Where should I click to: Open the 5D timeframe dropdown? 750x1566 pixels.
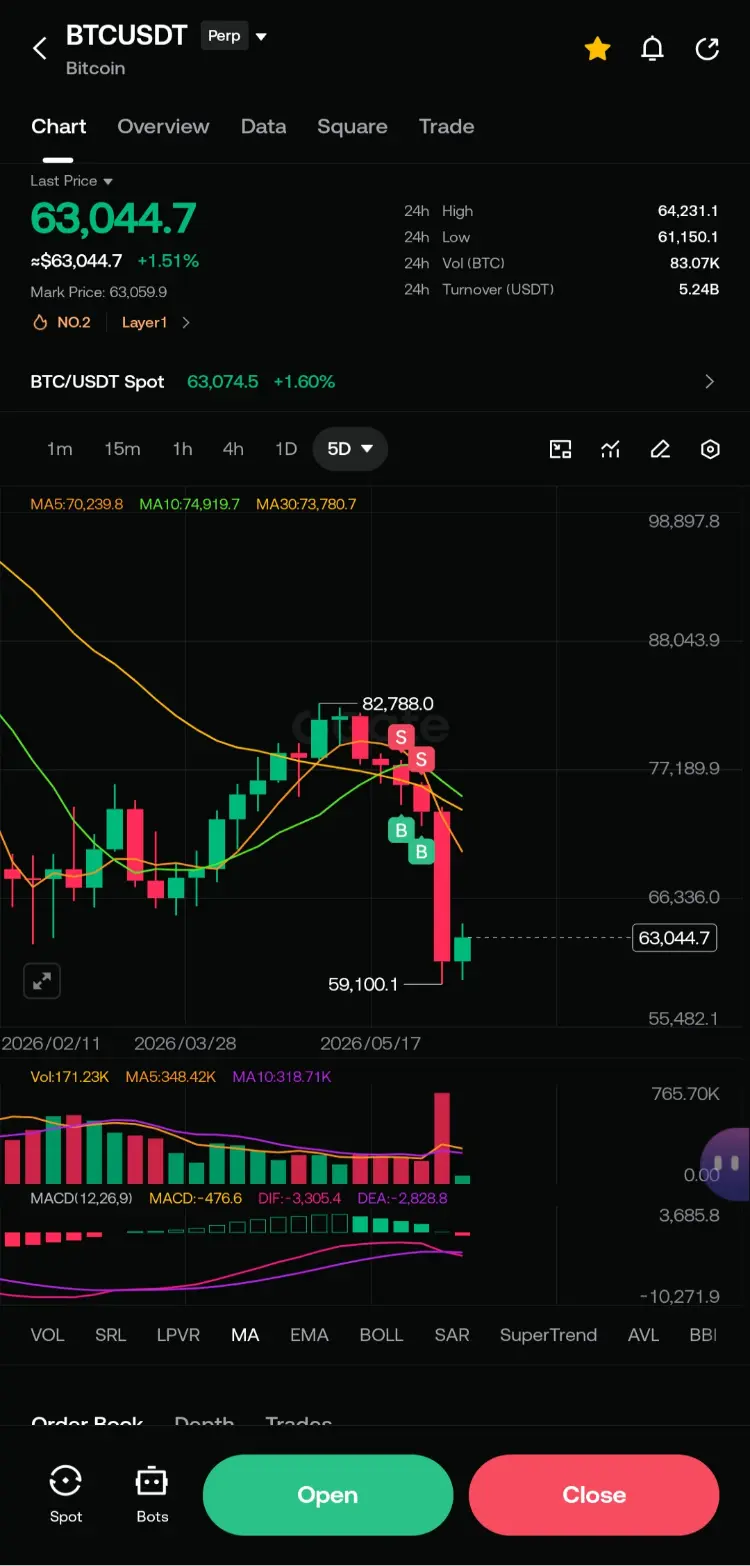point(350,449)
